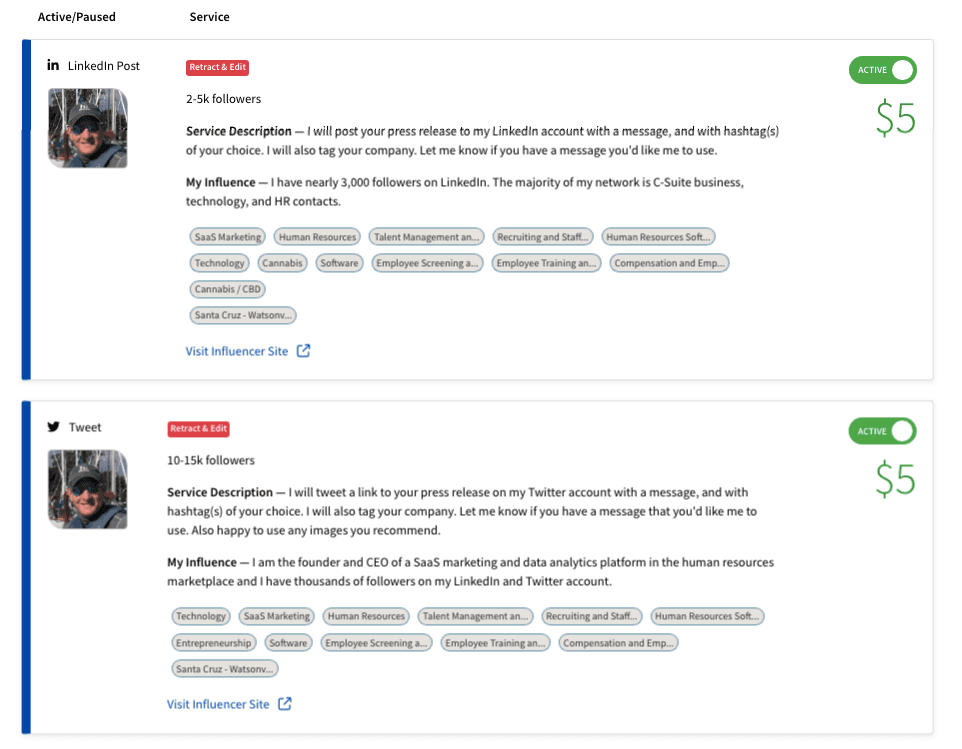This screenshot has width=962, height=749.
Task: Click the $5 price on Tweet service
Action: coord(895,480)
